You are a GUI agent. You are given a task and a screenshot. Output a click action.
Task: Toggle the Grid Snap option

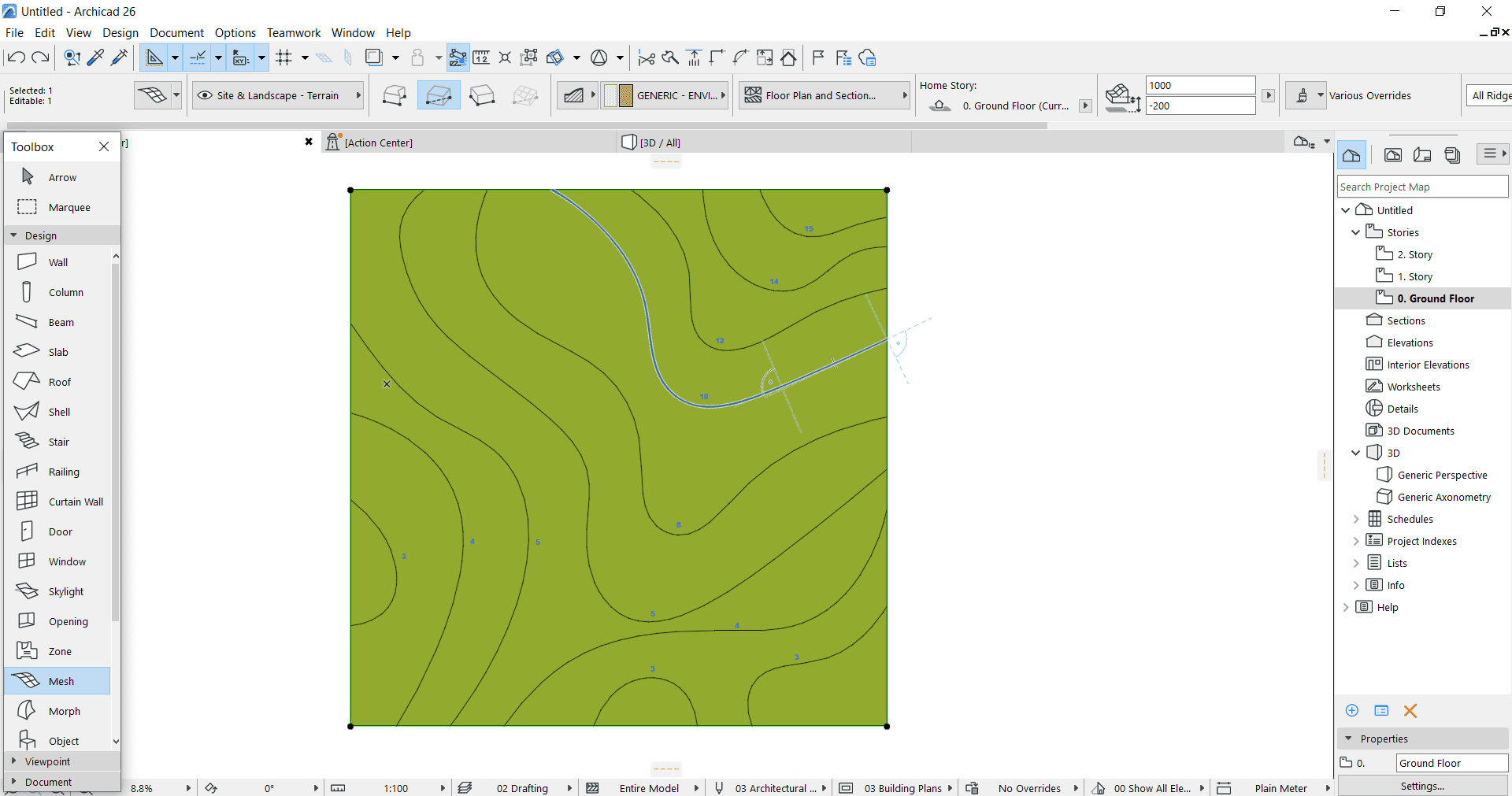click(x=285, y=57)
